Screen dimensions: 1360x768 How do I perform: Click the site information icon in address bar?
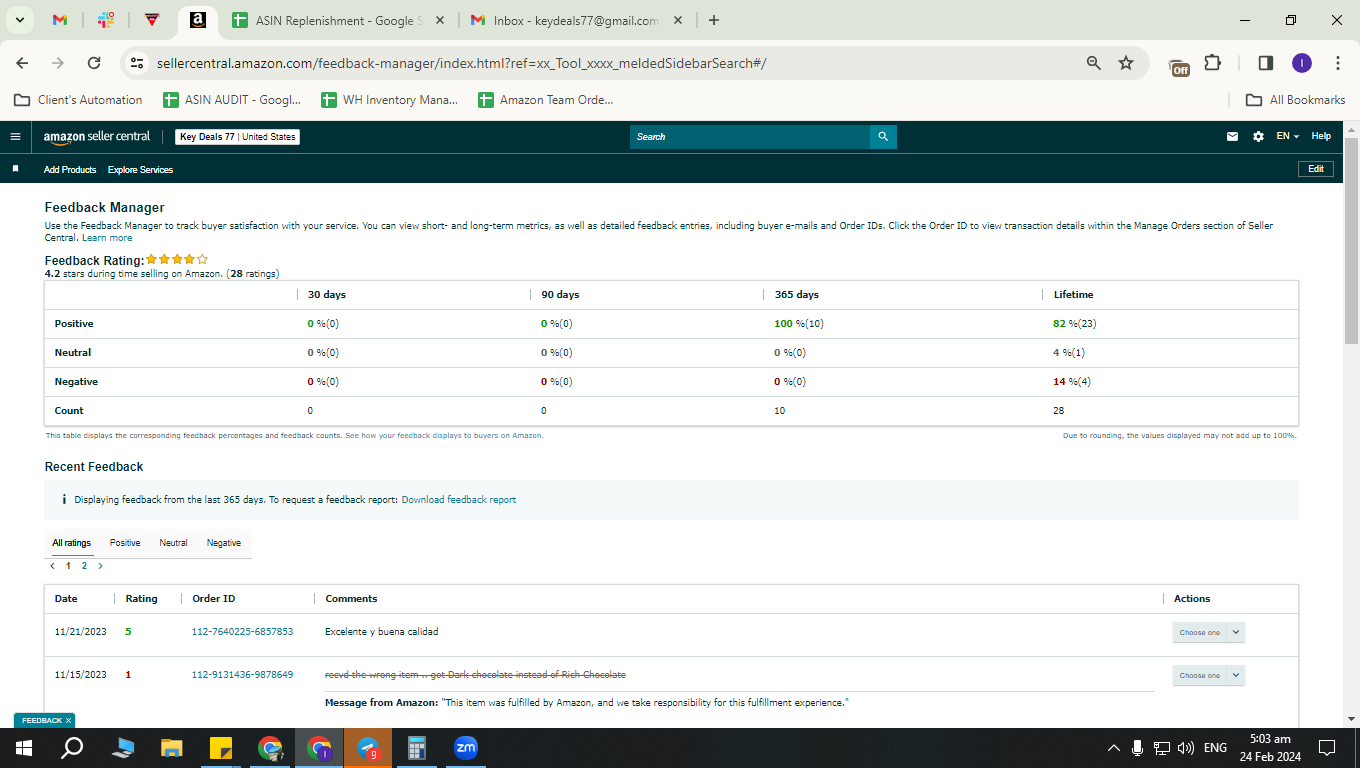click(x=138, y=63)
